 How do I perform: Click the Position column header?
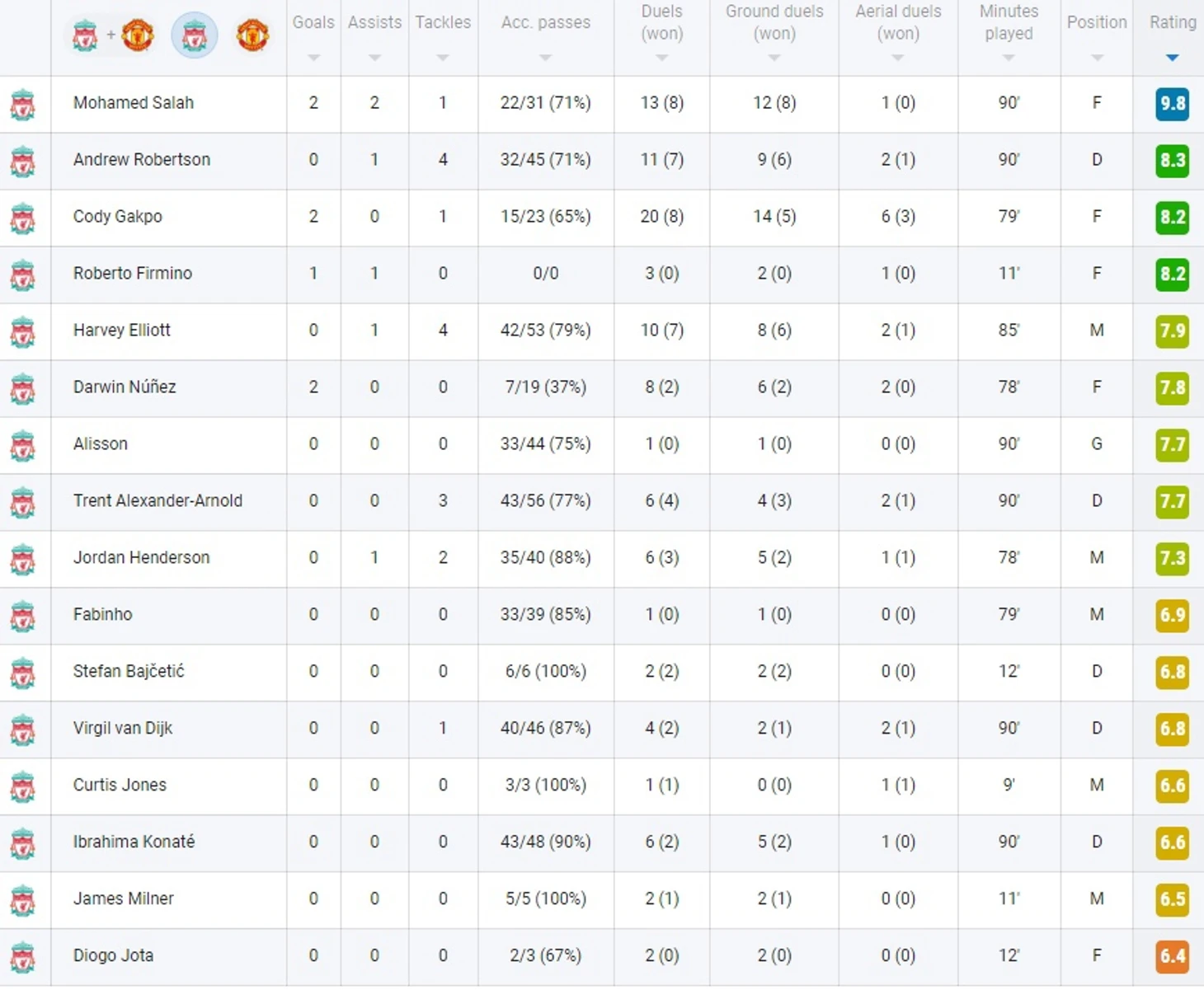tap(1097, 22)
